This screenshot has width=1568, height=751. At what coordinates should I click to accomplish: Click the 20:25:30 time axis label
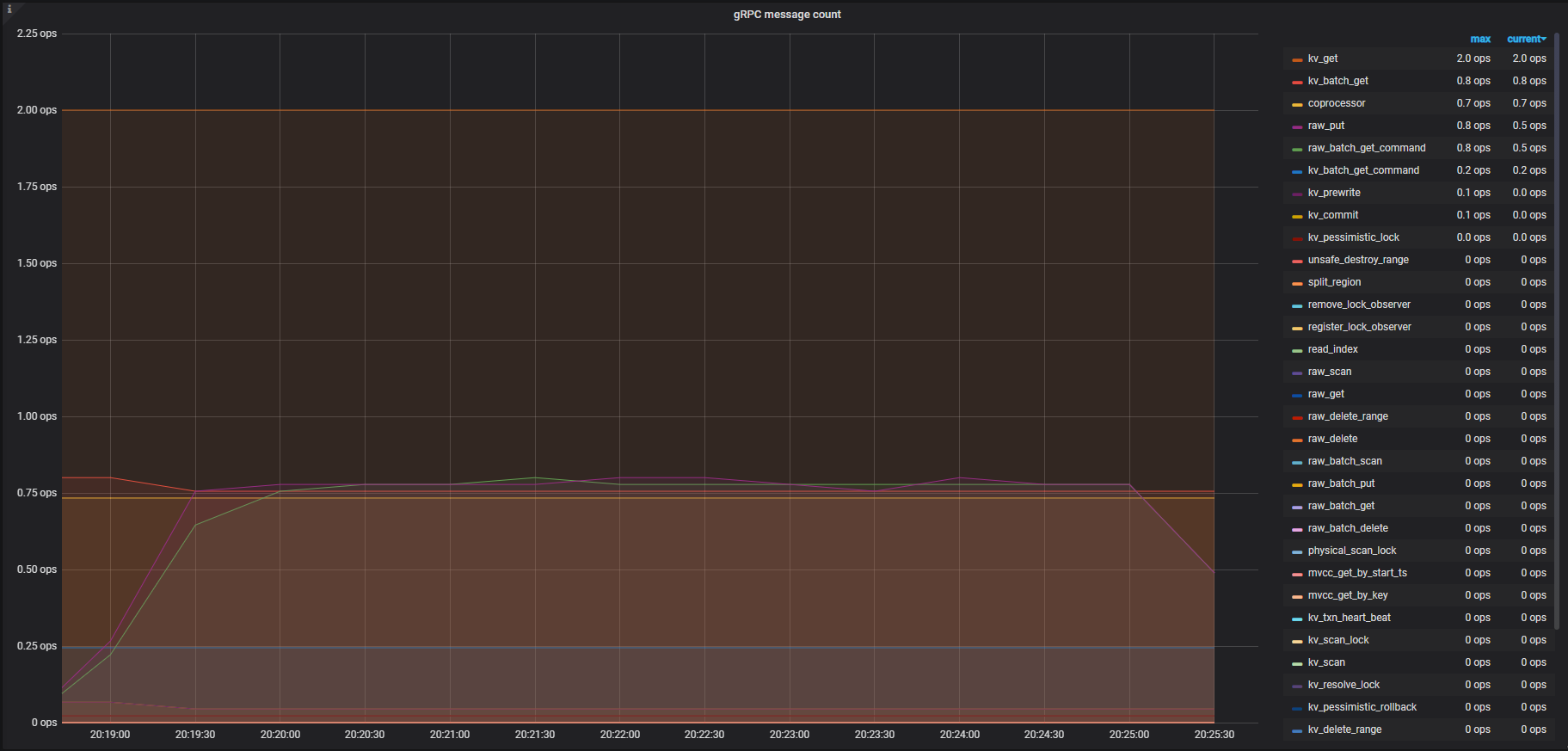1214,735
